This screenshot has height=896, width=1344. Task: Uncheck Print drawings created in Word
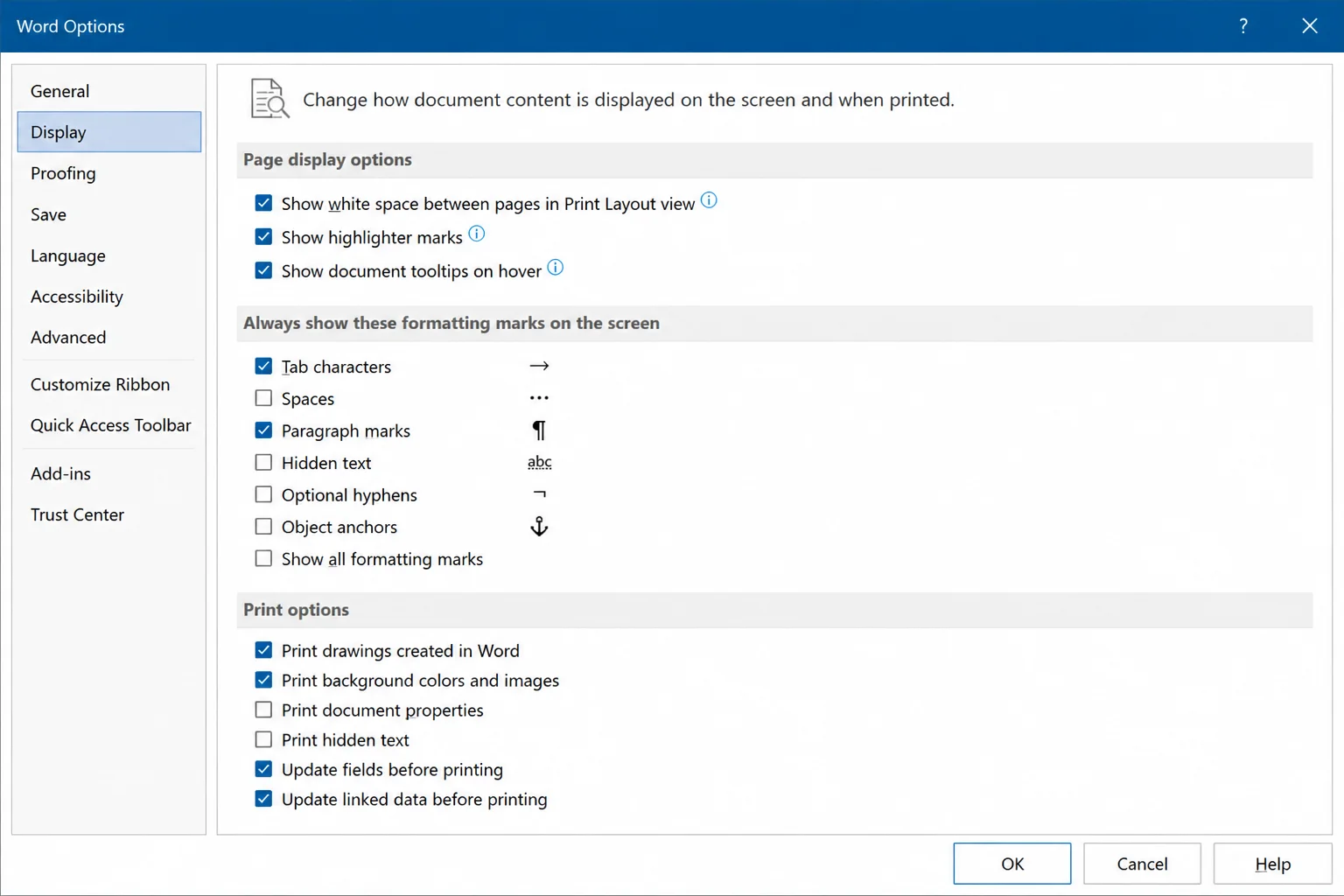click(263, 650)
